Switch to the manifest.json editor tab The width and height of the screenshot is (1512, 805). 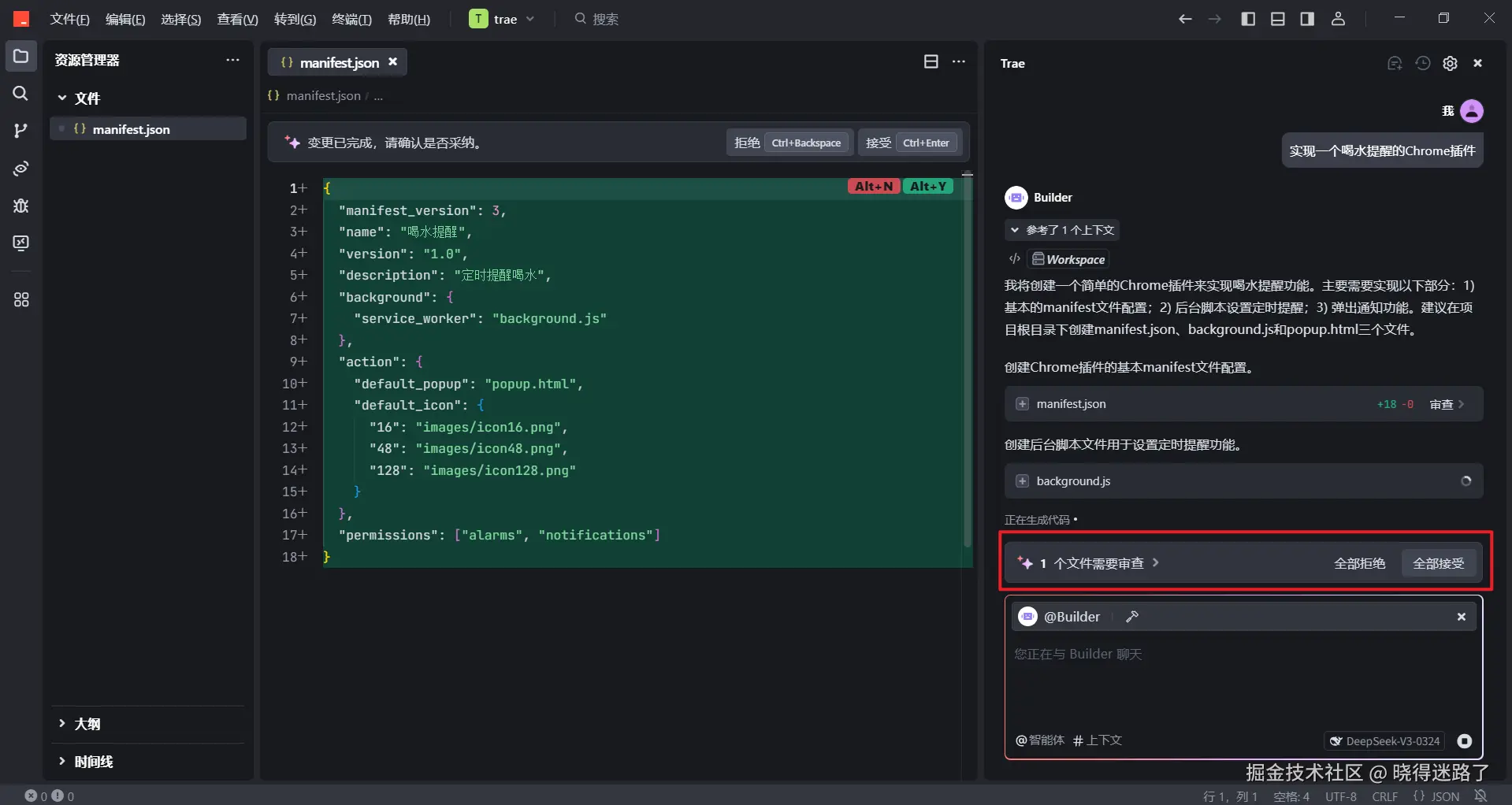pos(338,62)
